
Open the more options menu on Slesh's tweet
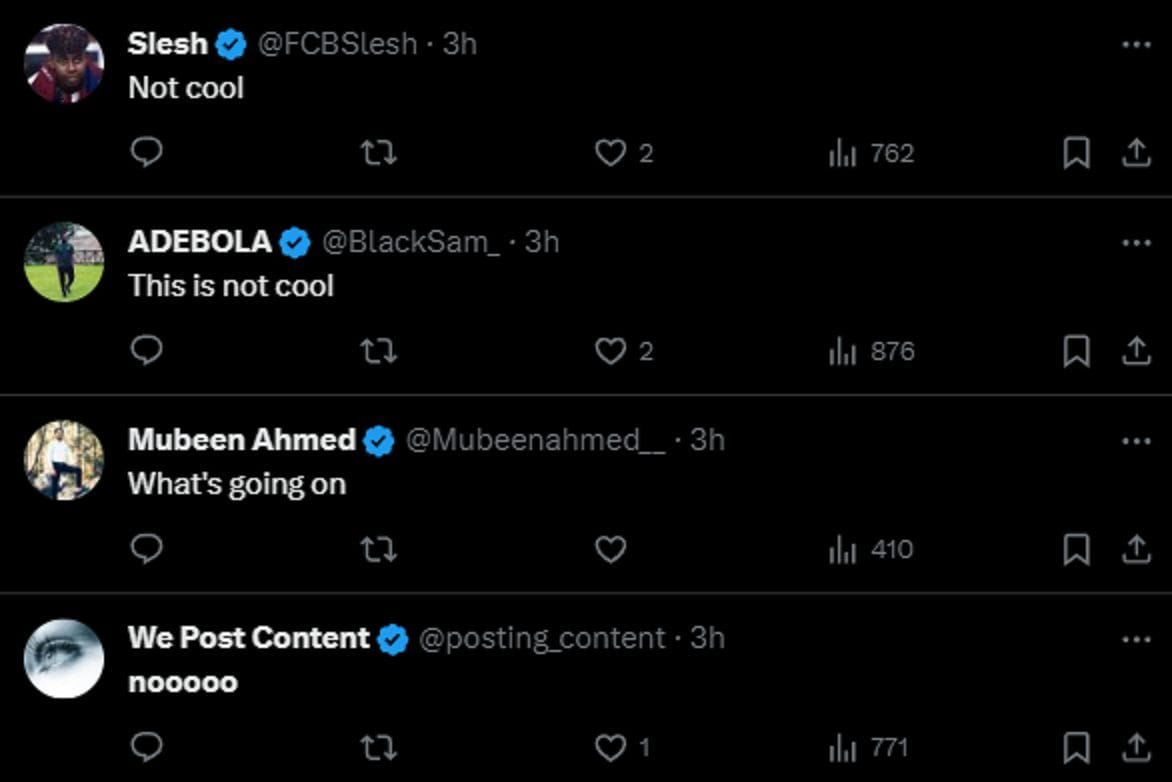tap(1137, 43)
